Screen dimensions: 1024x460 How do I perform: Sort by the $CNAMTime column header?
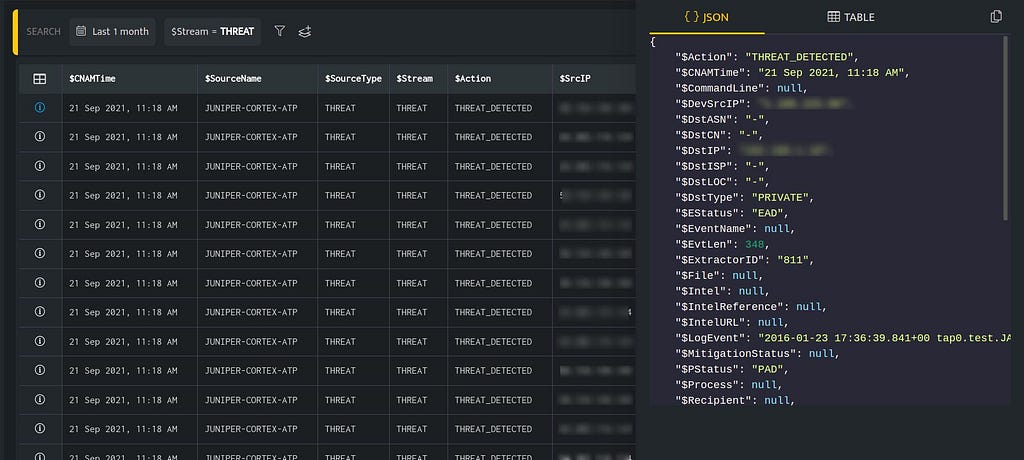[x=92, y=78]
